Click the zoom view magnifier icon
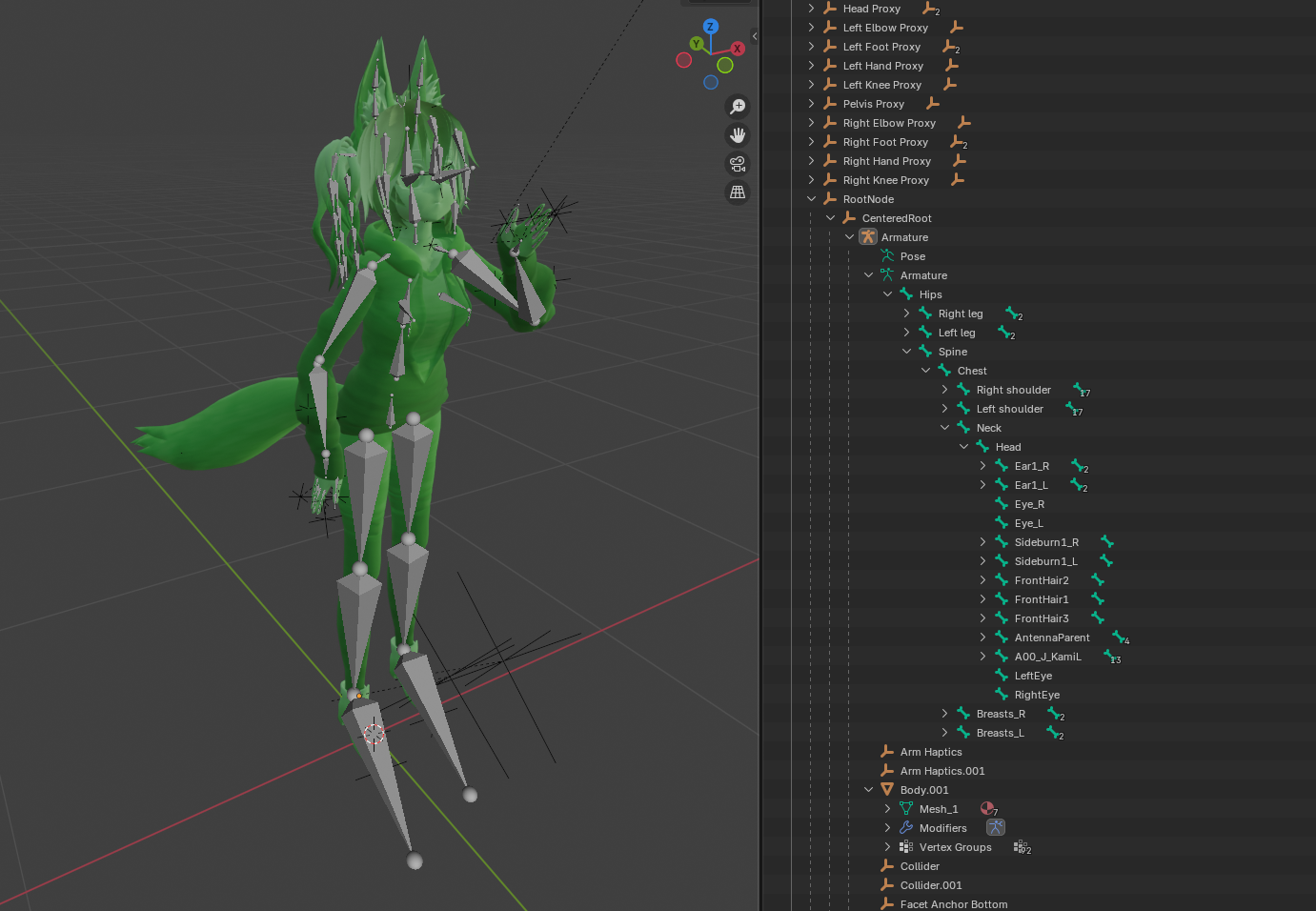Viewport: 1316px width, 911px height. pyautogui.click(x=738, y=107)
